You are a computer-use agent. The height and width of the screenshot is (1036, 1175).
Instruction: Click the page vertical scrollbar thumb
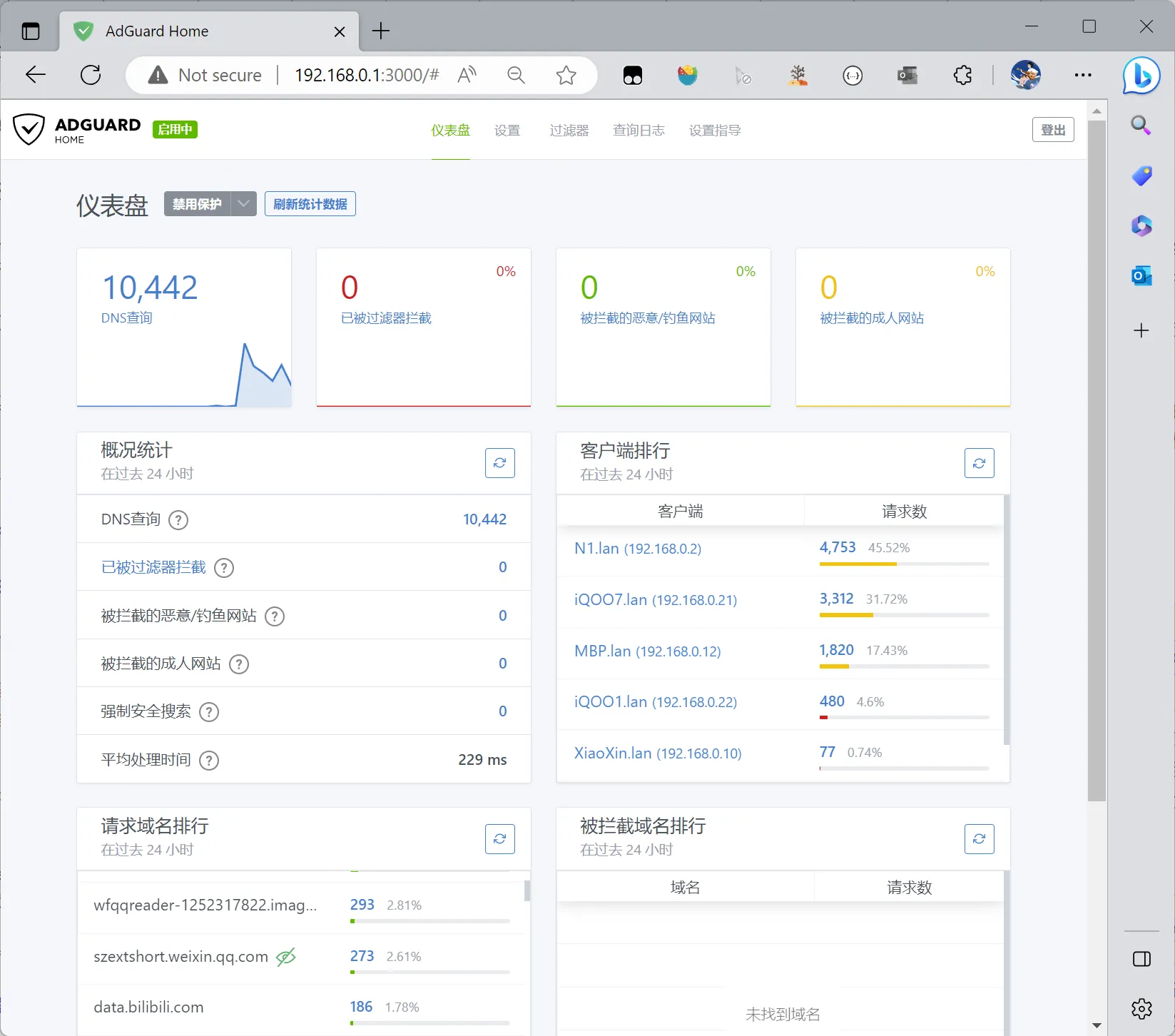(1097, 457)
